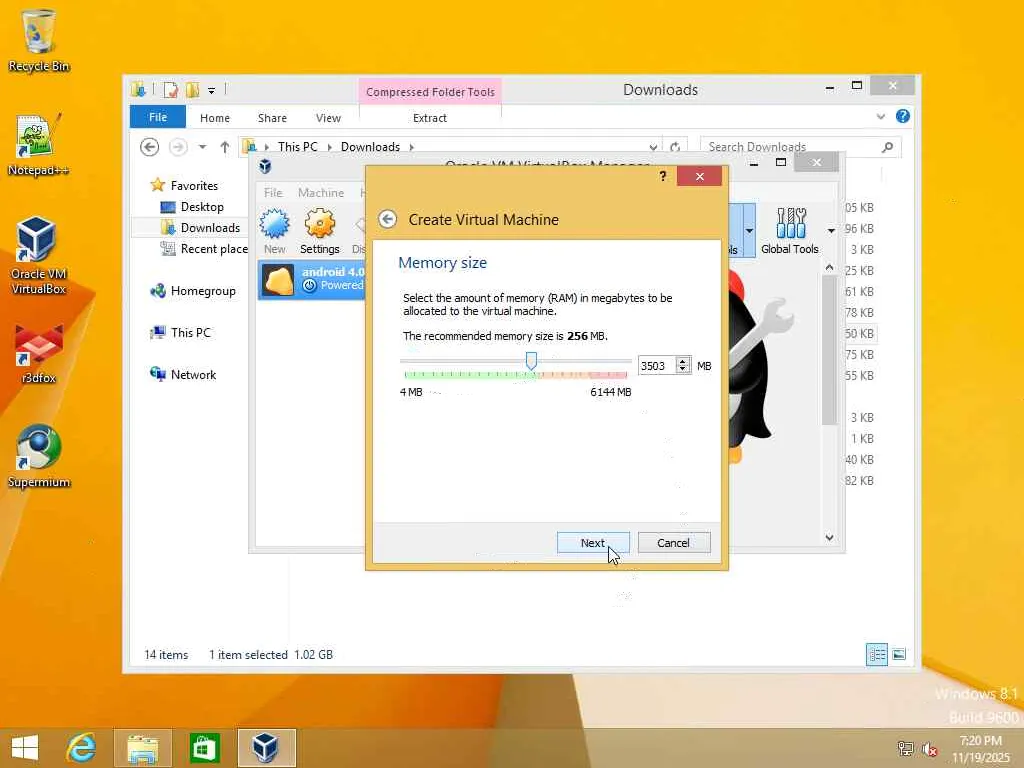Open Windows Store from the taskbar
1024x768 pixels.
pos(204,748)
